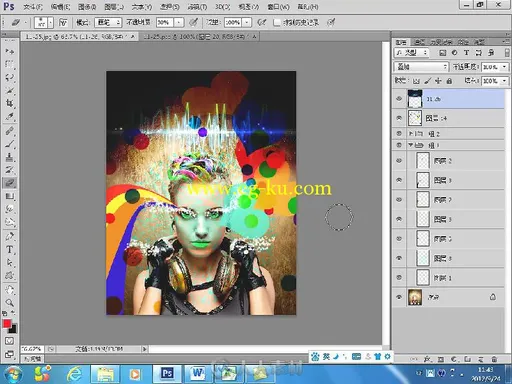Select the Eraser tool in the toolbox

(10, 183)
